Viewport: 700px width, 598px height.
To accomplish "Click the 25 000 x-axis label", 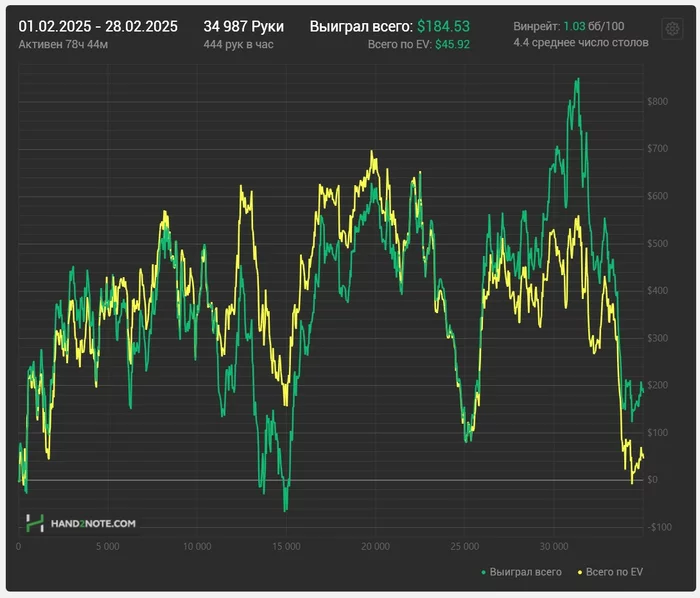I will [465, 546].
